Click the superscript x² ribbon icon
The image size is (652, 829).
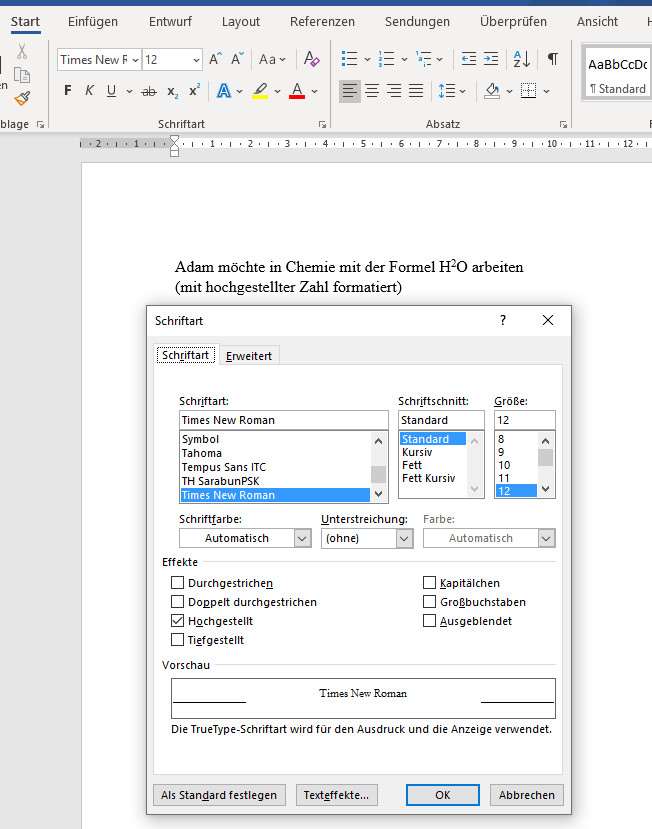coord(194,91)
